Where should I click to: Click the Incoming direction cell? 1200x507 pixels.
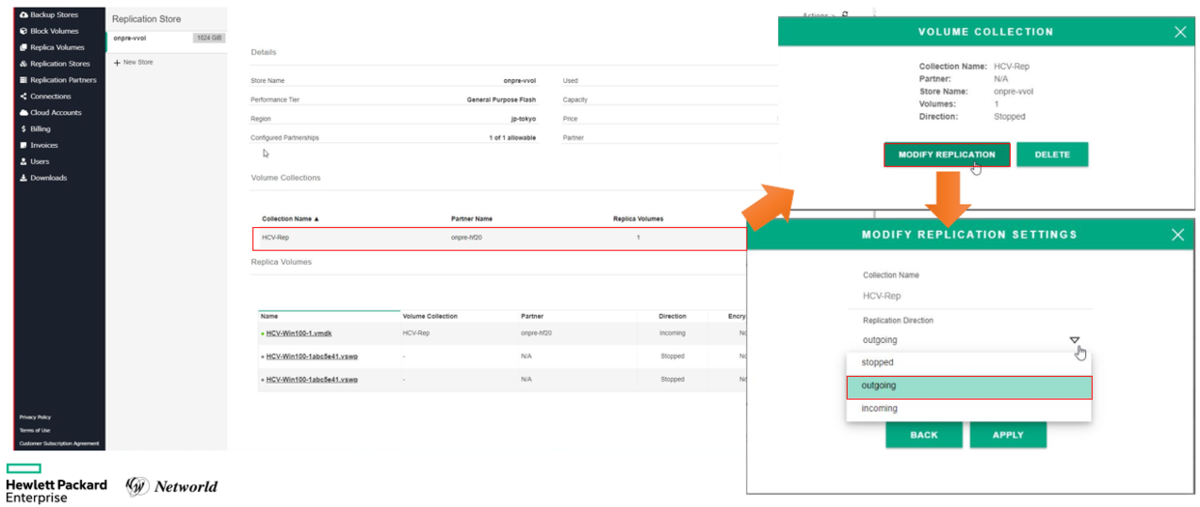coord(673,332)
